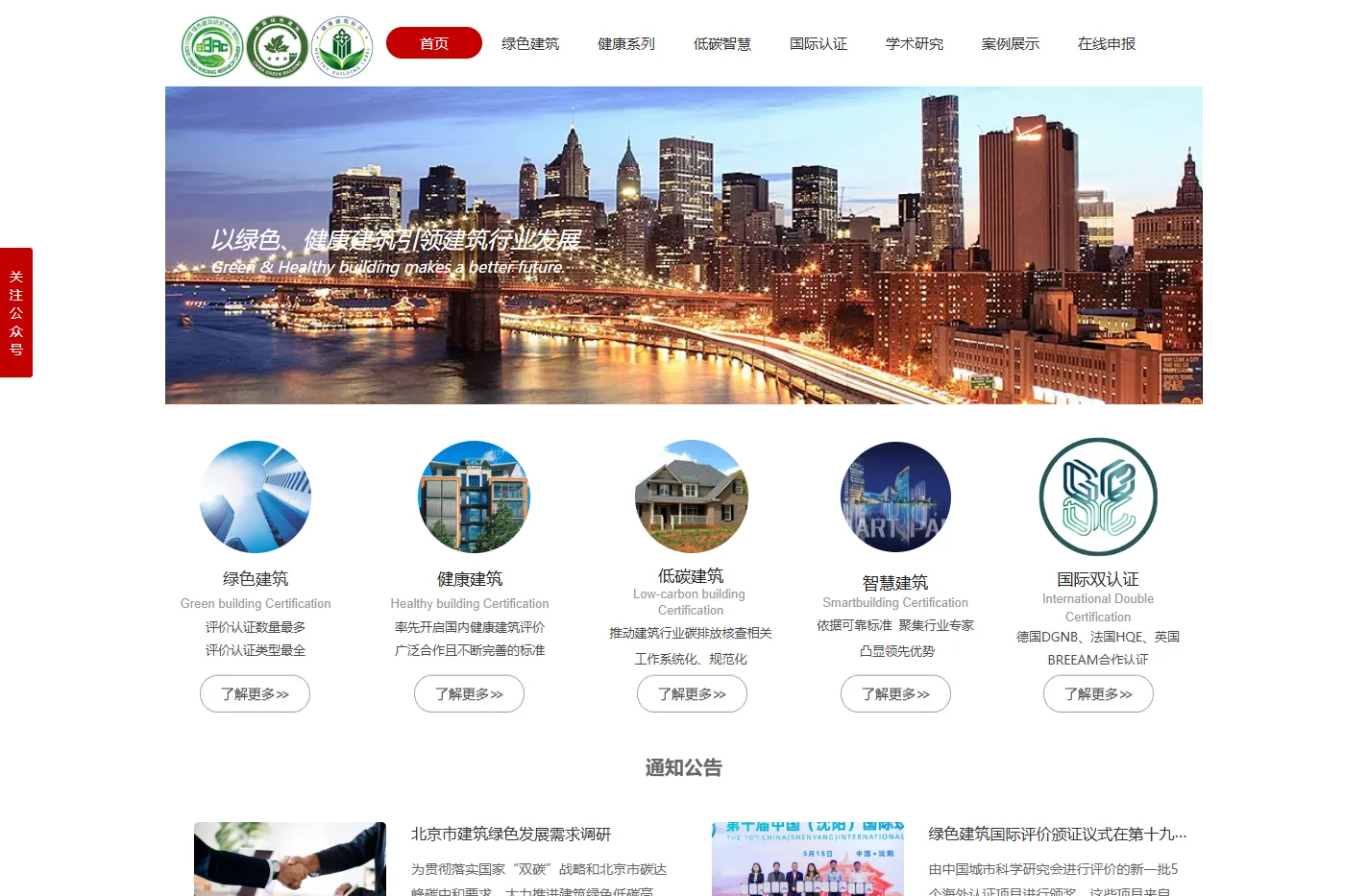Click the text 凸显领先优势
Image resolution: width=1368 pixels, height=896 pixels.
point(897,651)
